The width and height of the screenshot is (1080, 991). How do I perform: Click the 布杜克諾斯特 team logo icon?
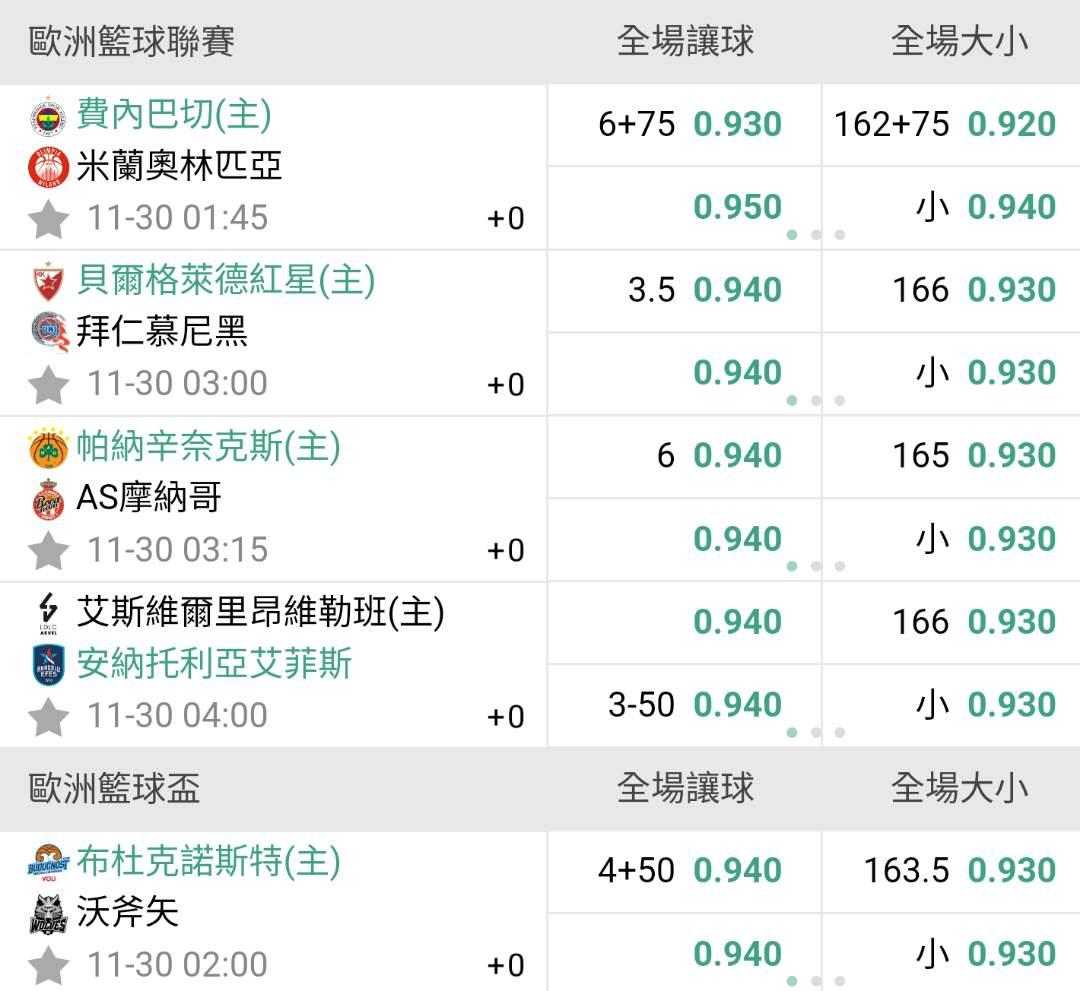47,863
